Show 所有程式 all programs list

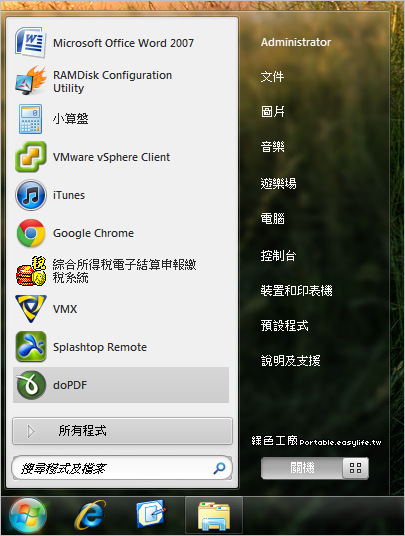pos(122,431)
